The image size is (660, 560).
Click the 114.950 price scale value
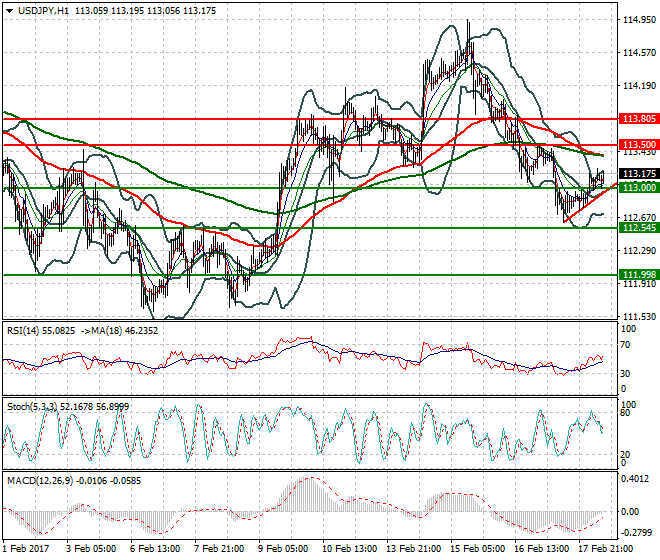tap(639, 19)
